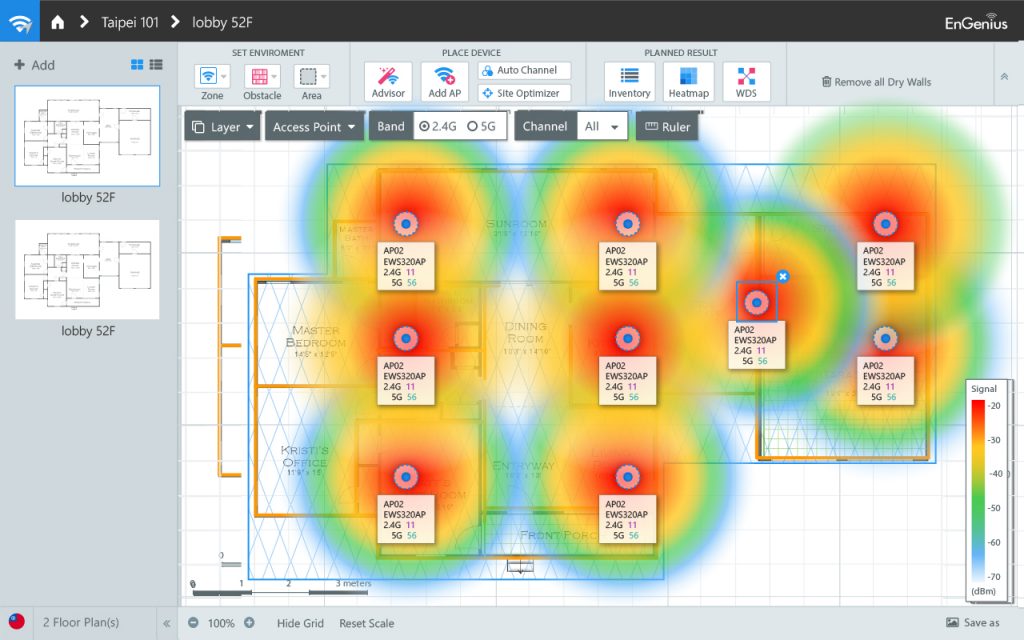Open the Inventory planned result
This screenshot has height=640, width=1024.
click(x=629, y=82)
